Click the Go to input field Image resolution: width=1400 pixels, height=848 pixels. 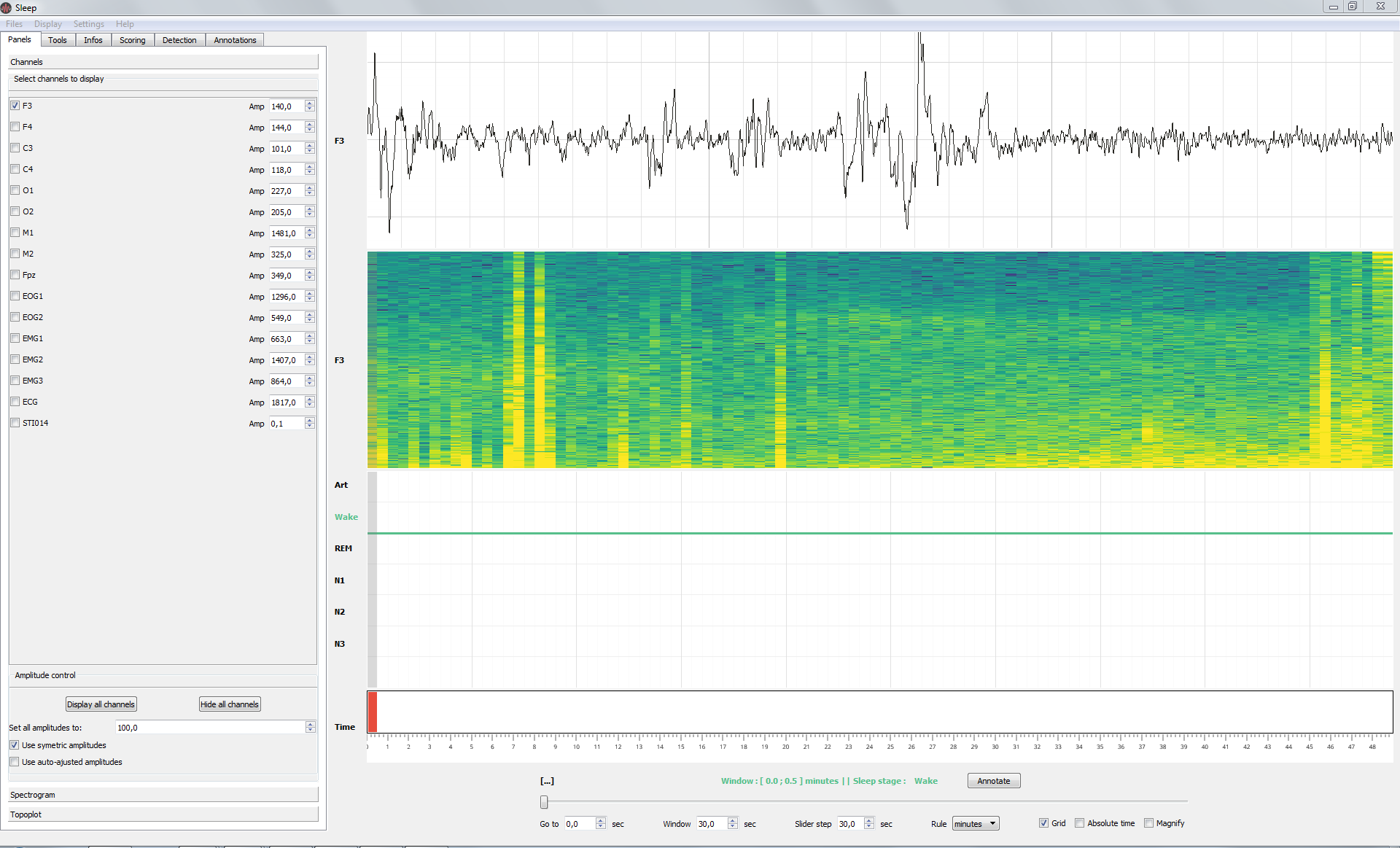click(x=580, y=824)
